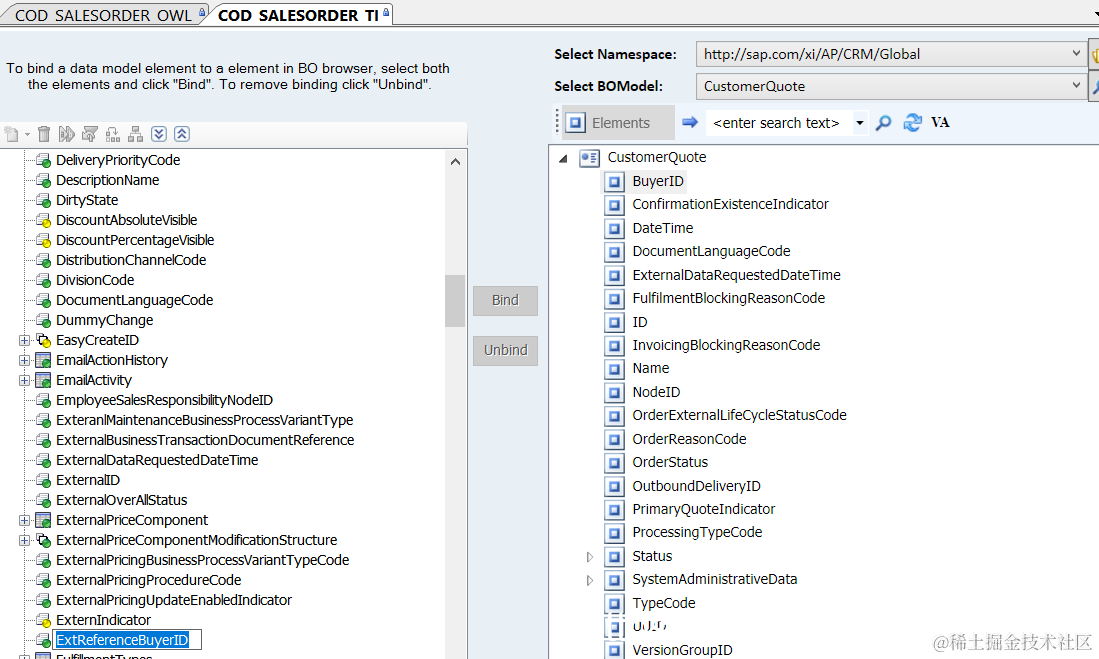Select PrimaryQuoteIndicator element
Screen dimensions: 1099x659
tap(704, 509)
